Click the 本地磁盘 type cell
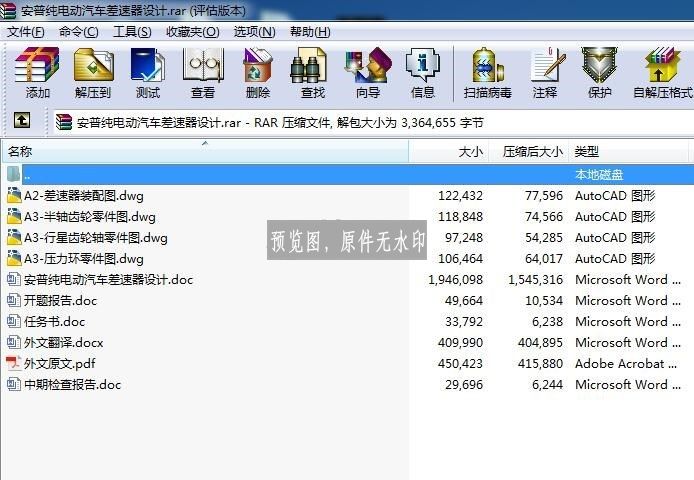Viewport: 694px width, 480px height. click(599, 175)
